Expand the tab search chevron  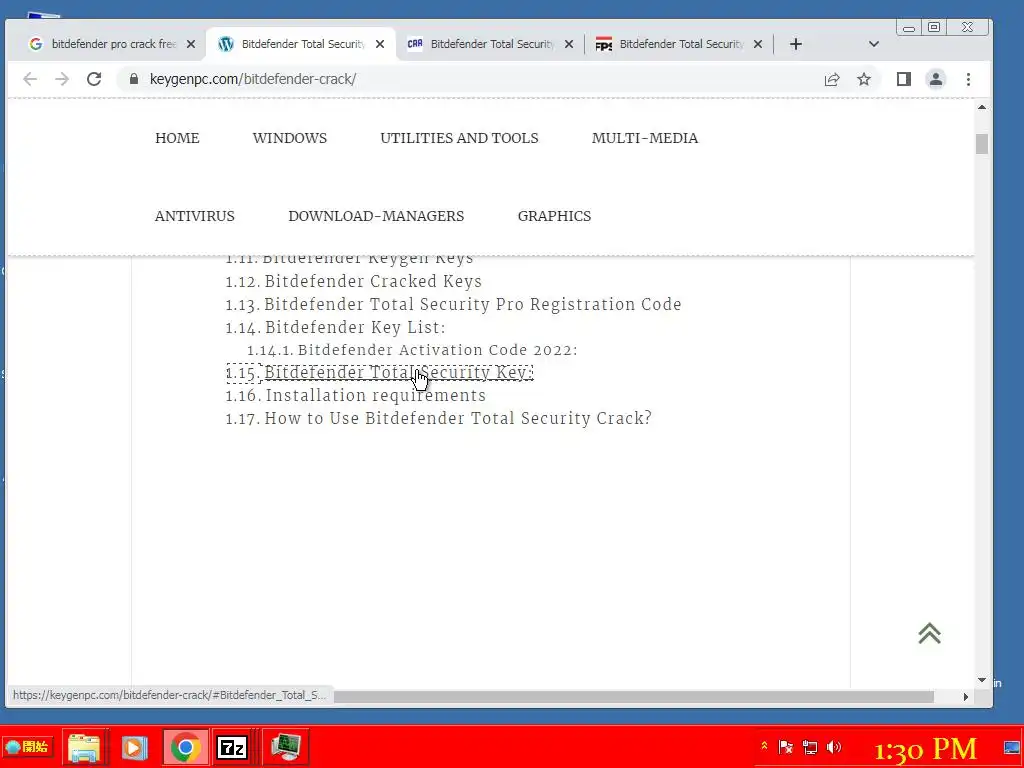tap(874, 44)
